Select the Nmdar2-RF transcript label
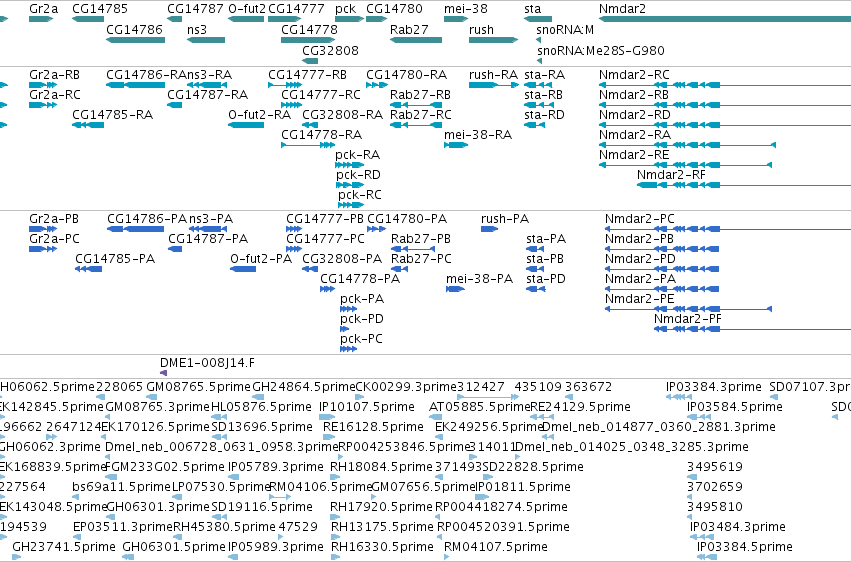851x562 pixels. [671, 175]
